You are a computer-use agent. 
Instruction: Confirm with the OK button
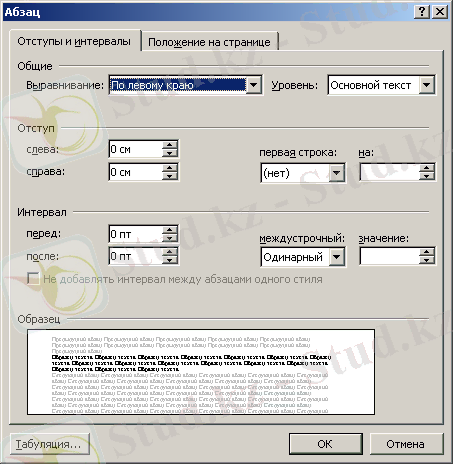tap(325, 444)
